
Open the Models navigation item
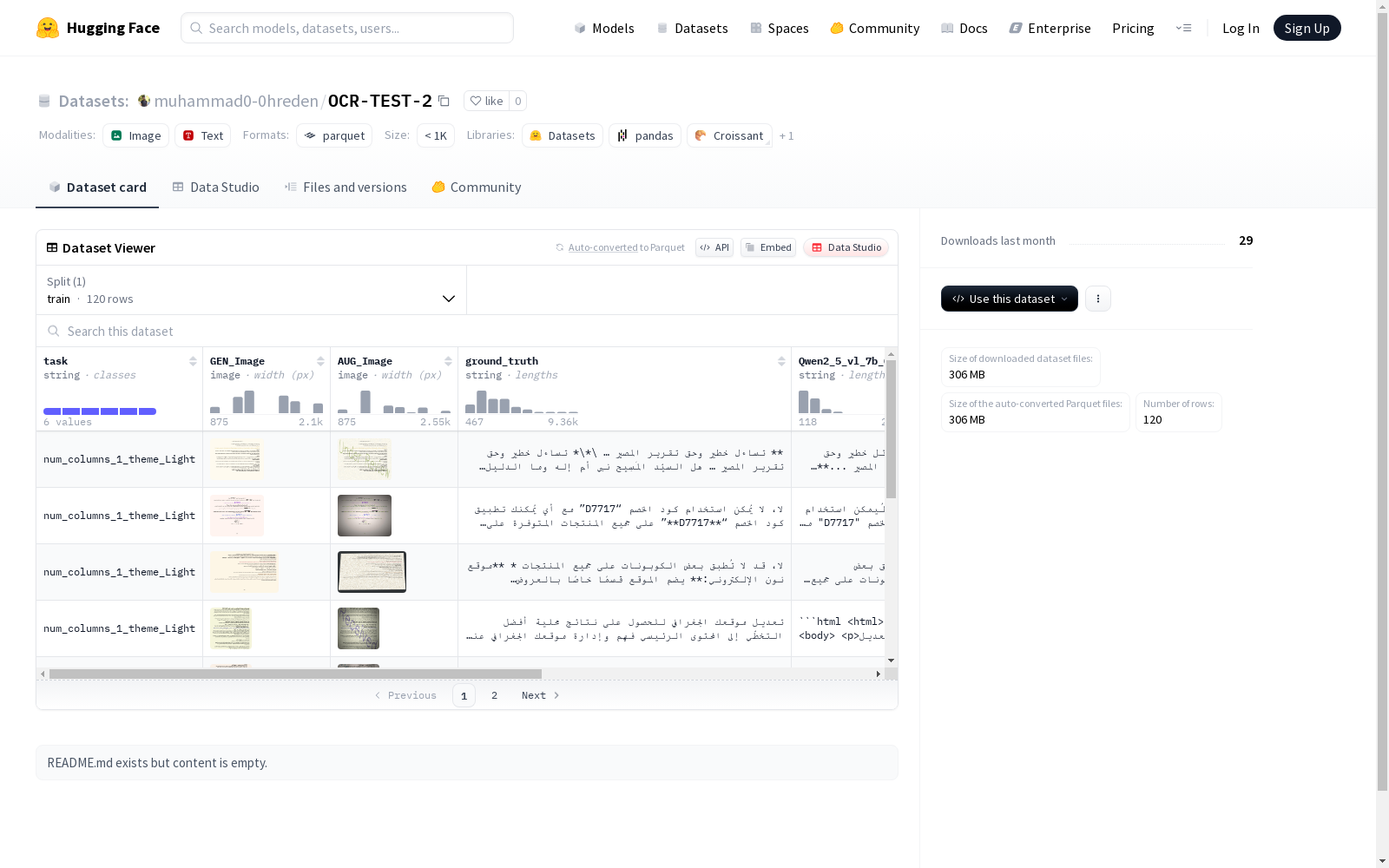604,28
